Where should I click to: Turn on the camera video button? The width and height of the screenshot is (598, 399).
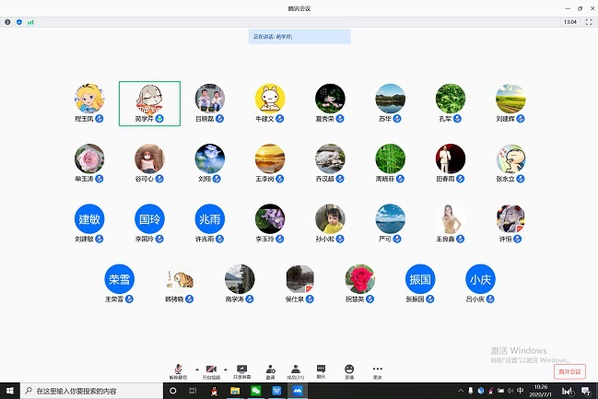[211, 372]
